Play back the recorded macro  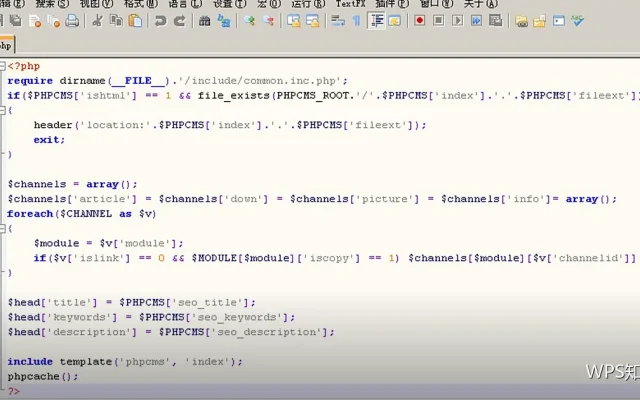tap(458, 20)
